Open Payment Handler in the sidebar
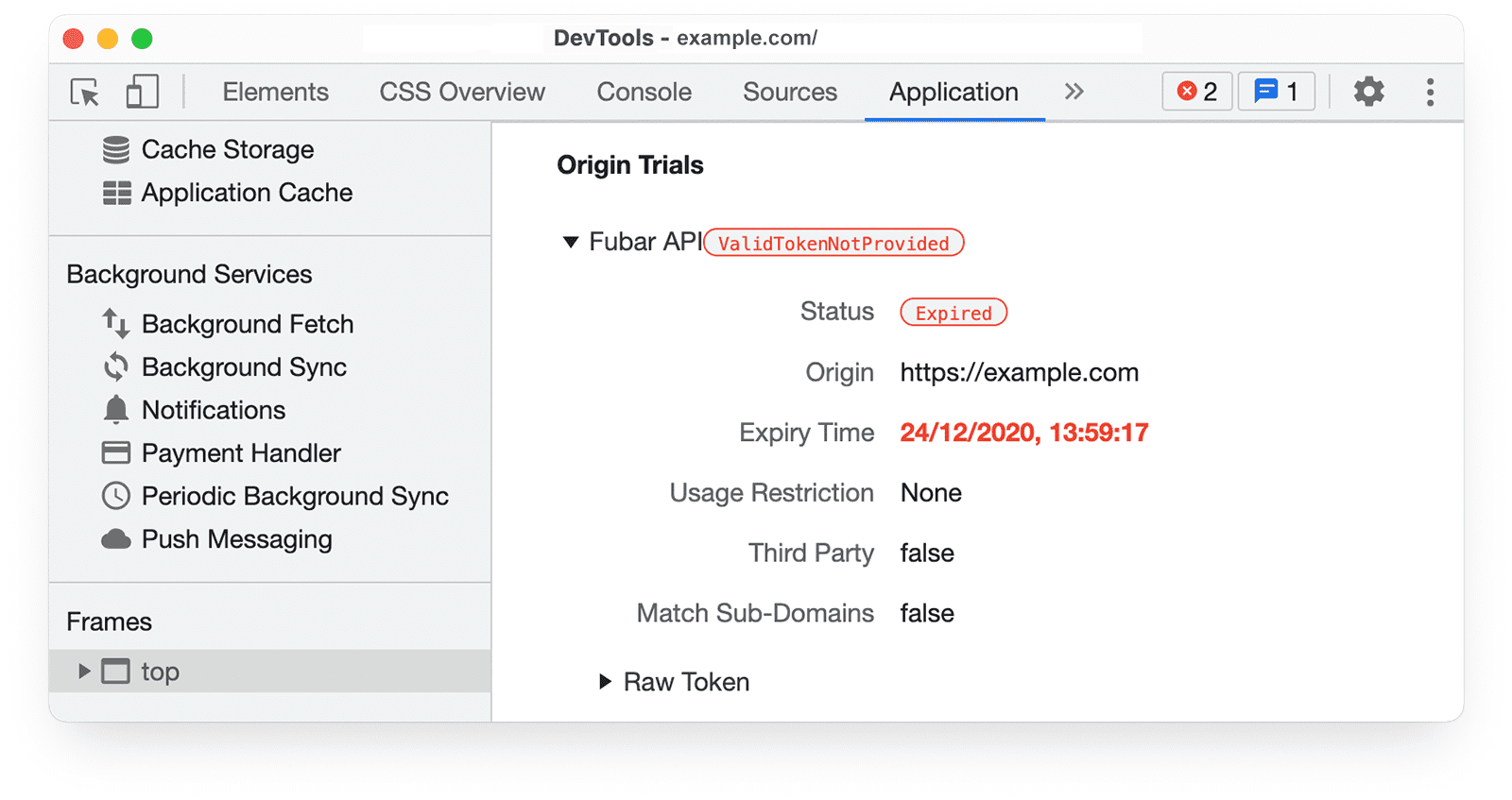Image resolution: width=1512 pixels, height=800 pixels. click(x=240, y=453)
